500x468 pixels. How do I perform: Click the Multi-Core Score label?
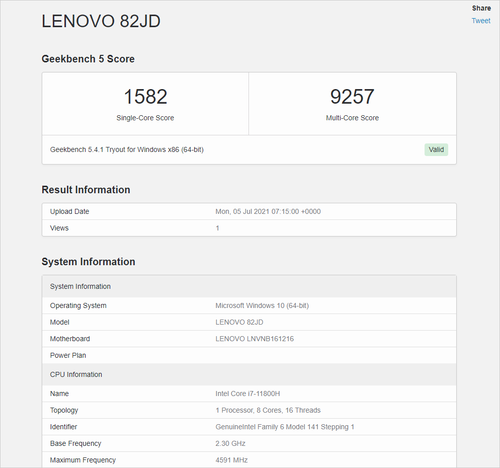(352, 118)
